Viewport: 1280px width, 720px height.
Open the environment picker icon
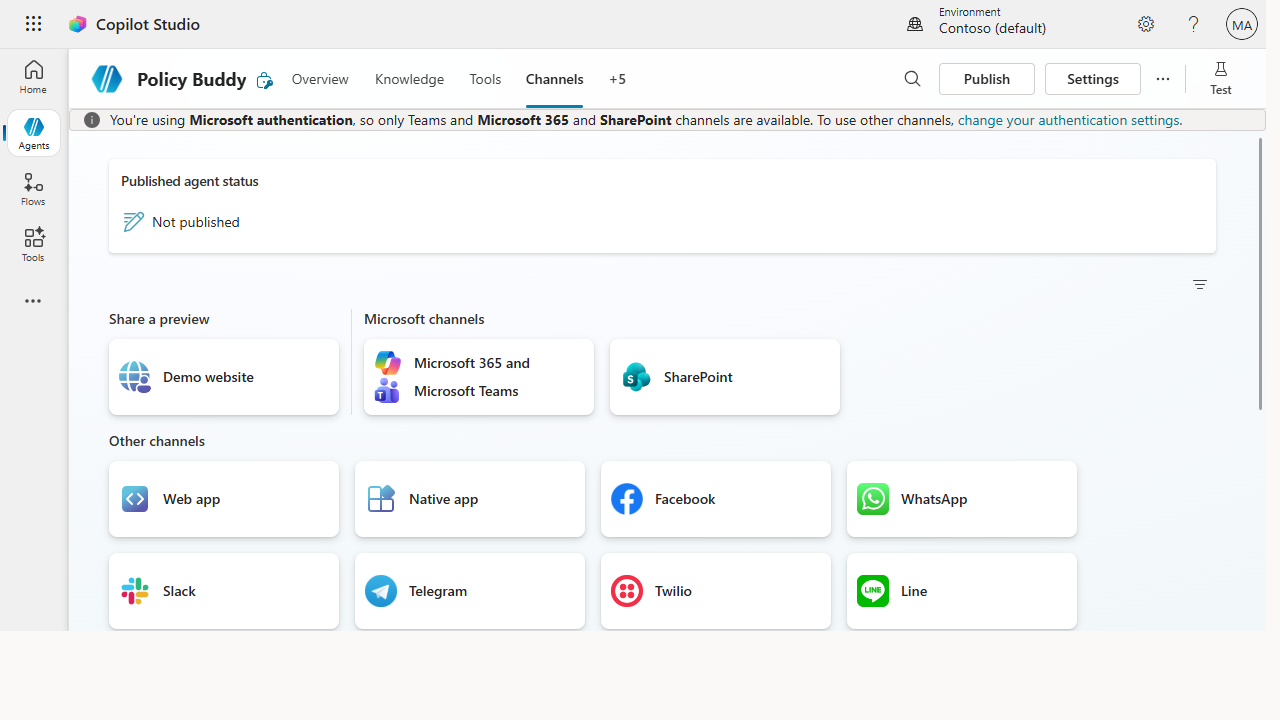coord(915,24)
